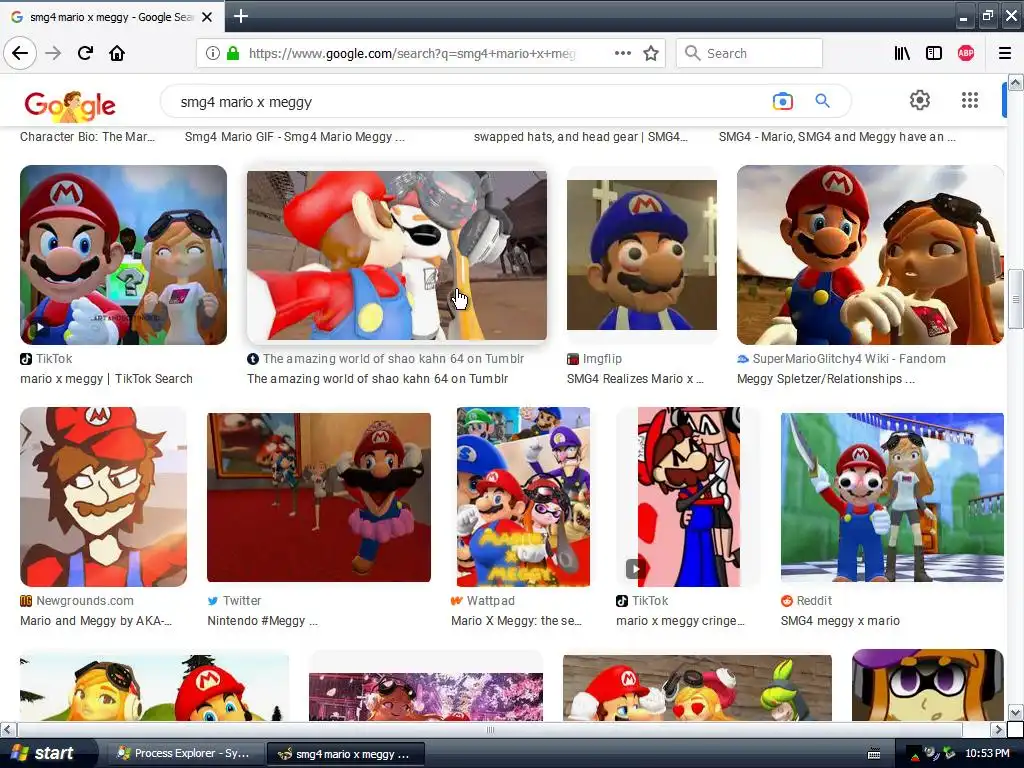Click the Imgflip source label
The image size is (1024, 768).
[602, 359]
